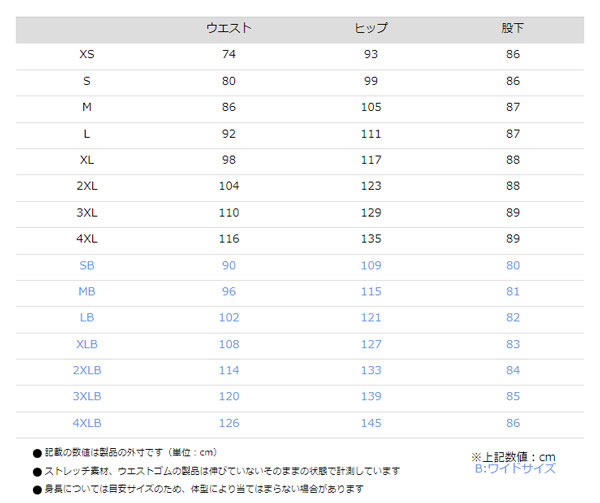600x503 pixels.
Task: Click waist value 114 for 2XLB
Action: click(229, 370)
